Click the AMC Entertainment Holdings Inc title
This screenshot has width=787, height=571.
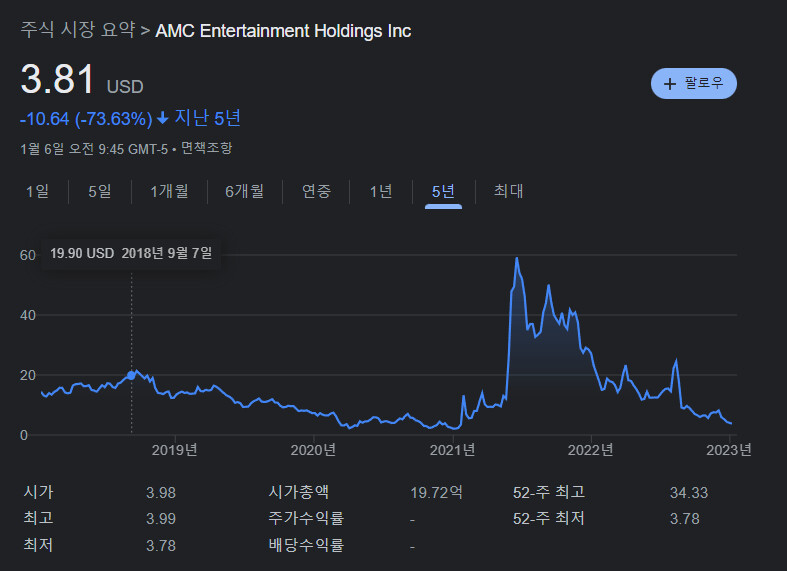[x=283, y=31]
